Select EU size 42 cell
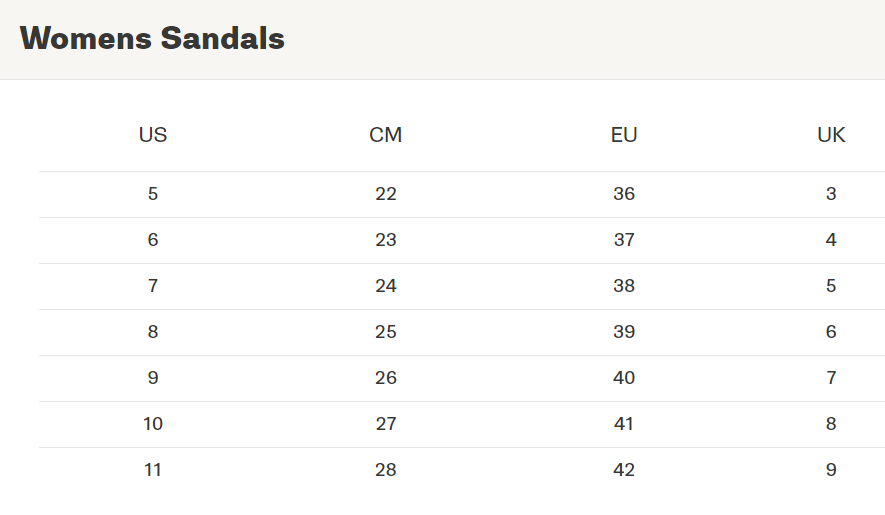Screen dimensions: 885x515 (x=624, y=470)
